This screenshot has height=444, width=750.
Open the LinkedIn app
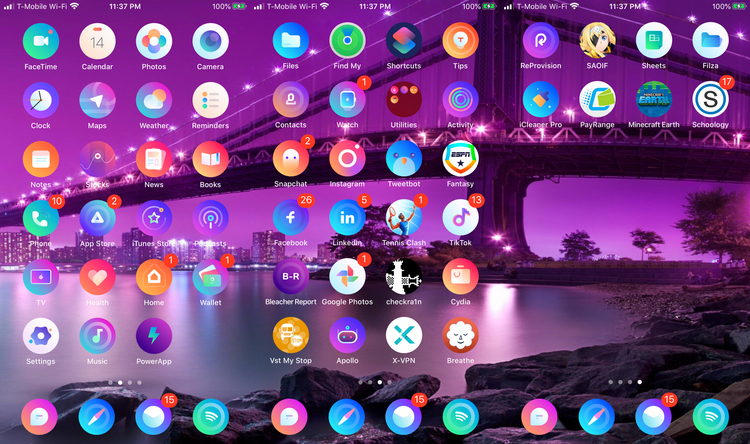coord(347,218)
